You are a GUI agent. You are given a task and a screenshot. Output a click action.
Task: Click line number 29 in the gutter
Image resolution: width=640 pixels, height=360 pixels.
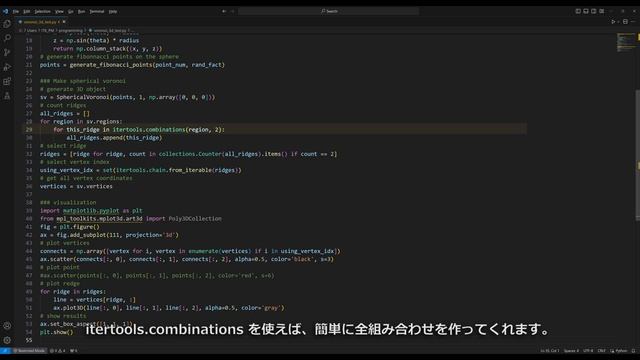point(29,129)
